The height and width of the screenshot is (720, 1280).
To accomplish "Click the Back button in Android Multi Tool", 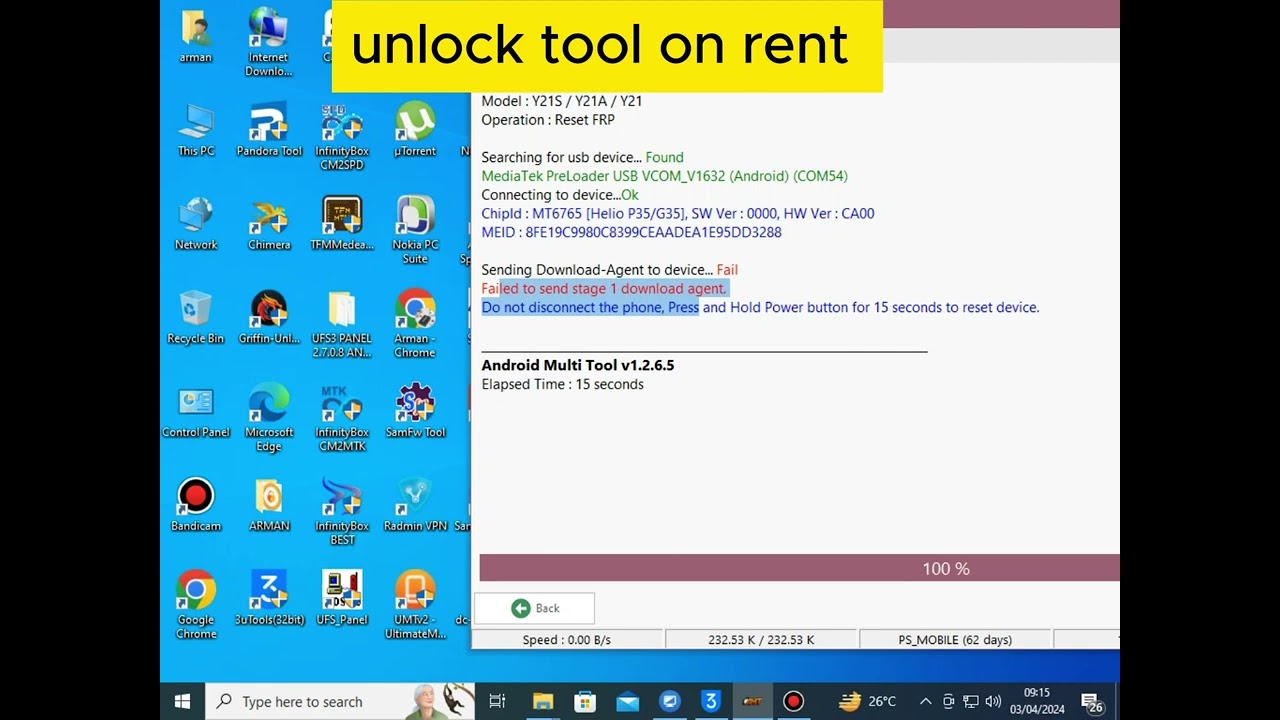I will 534,608.
